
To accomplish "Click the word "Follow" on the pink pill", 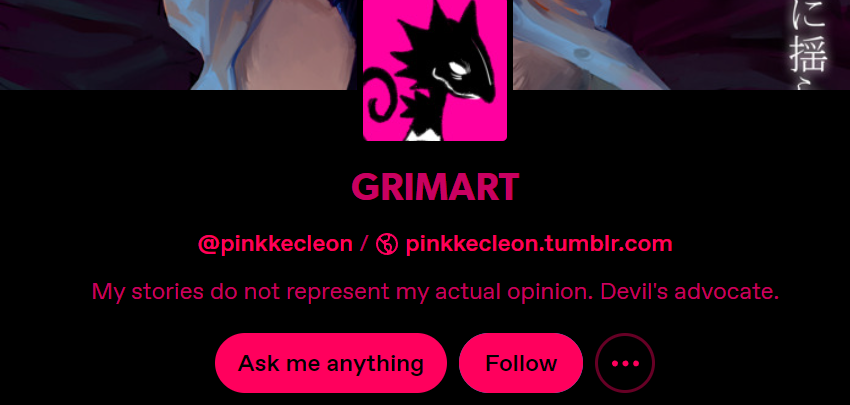I will tap(521, 363).
